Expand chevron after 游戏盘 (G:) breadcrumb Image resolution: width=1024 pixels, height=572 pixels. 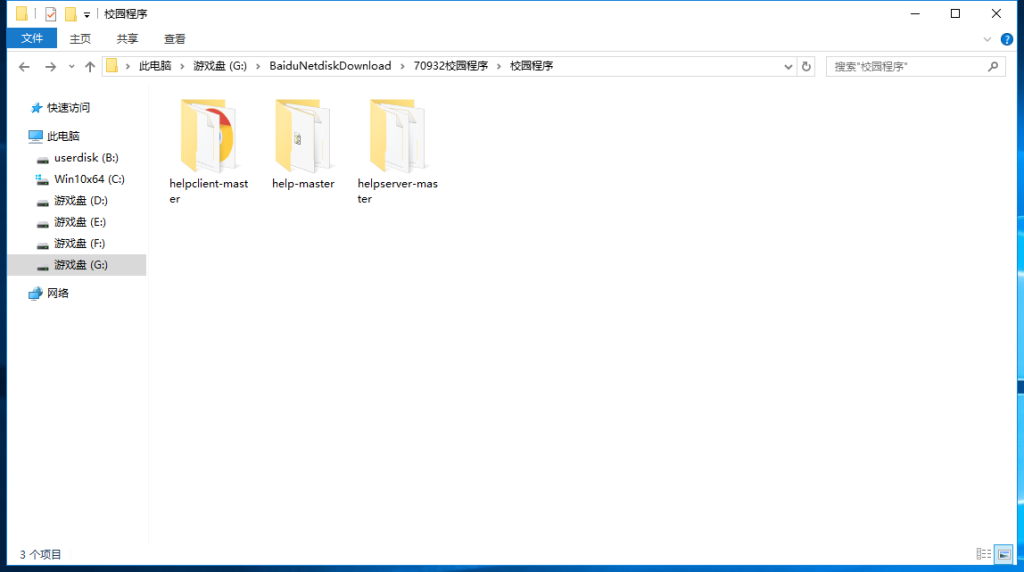[258, 66]
